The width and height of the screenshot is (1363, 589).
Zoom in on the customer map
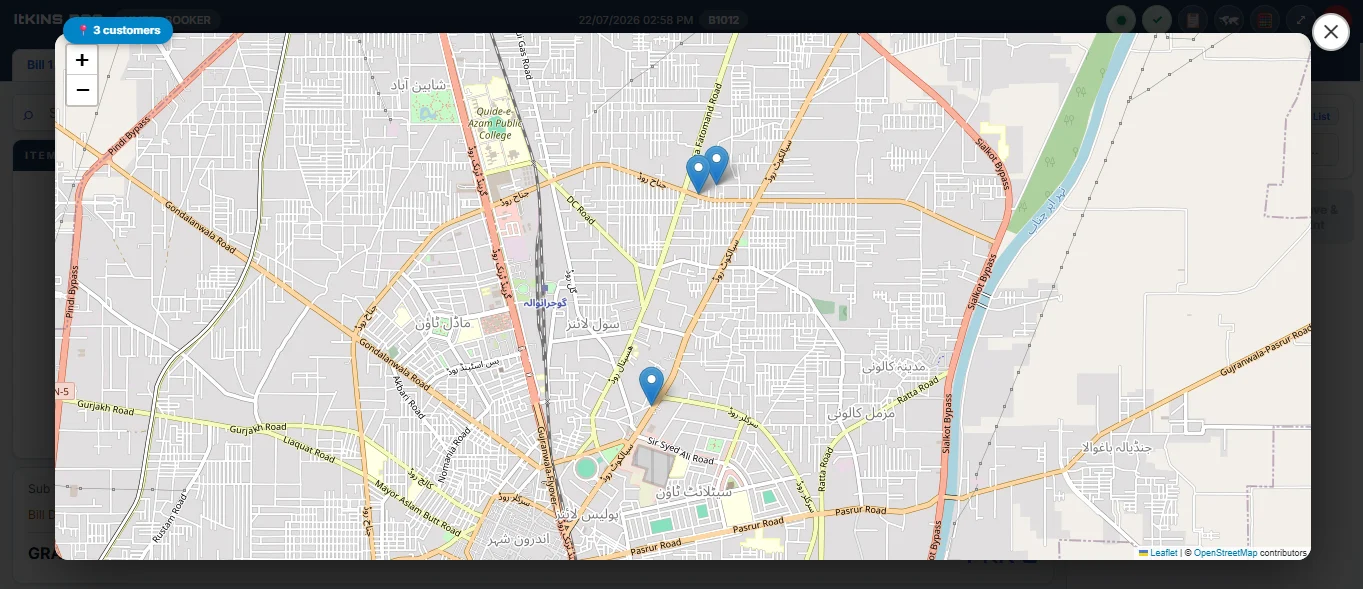pos(82,60)
